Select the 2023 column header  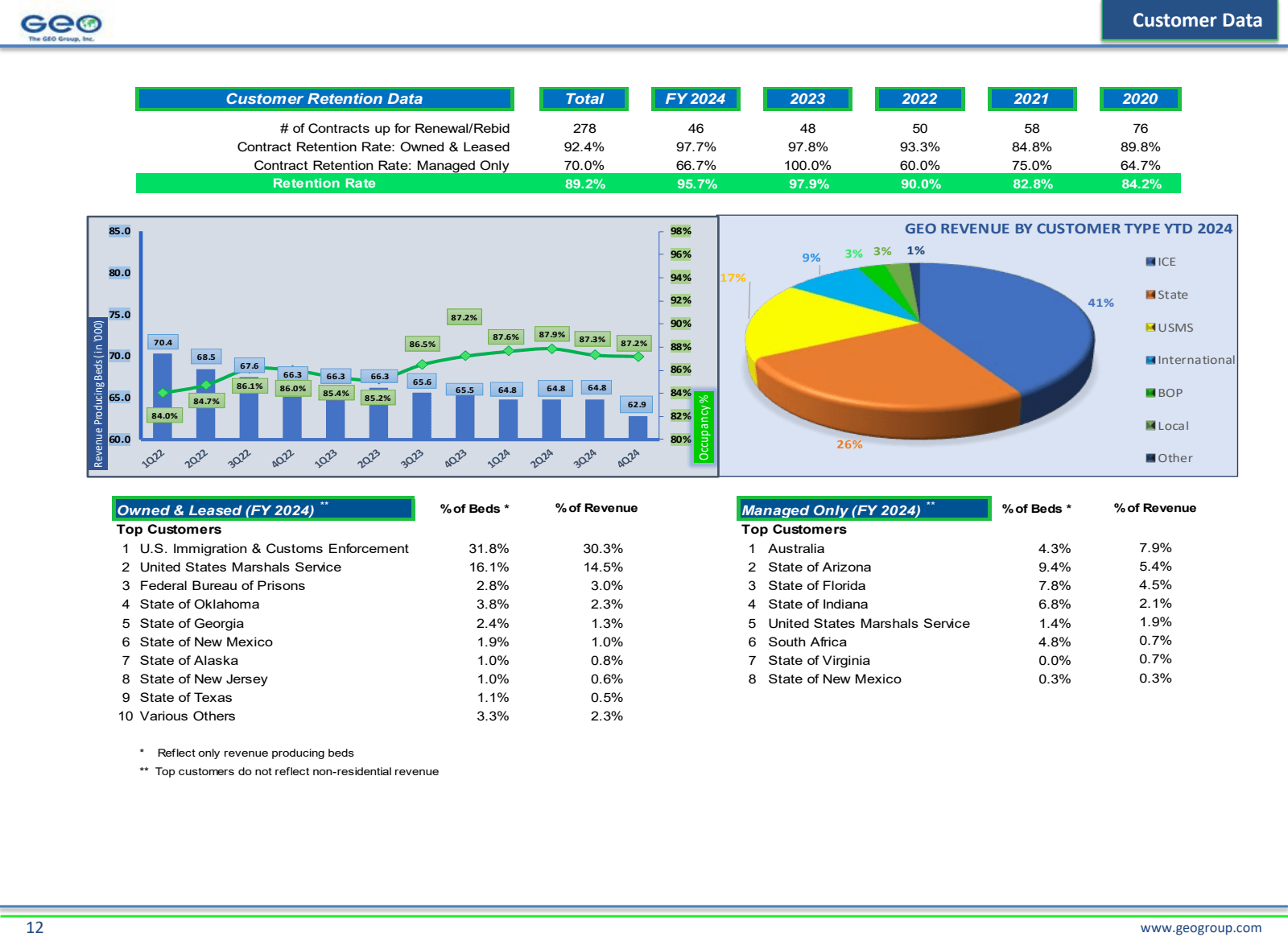pyautogui.click(x=807, y=99)
